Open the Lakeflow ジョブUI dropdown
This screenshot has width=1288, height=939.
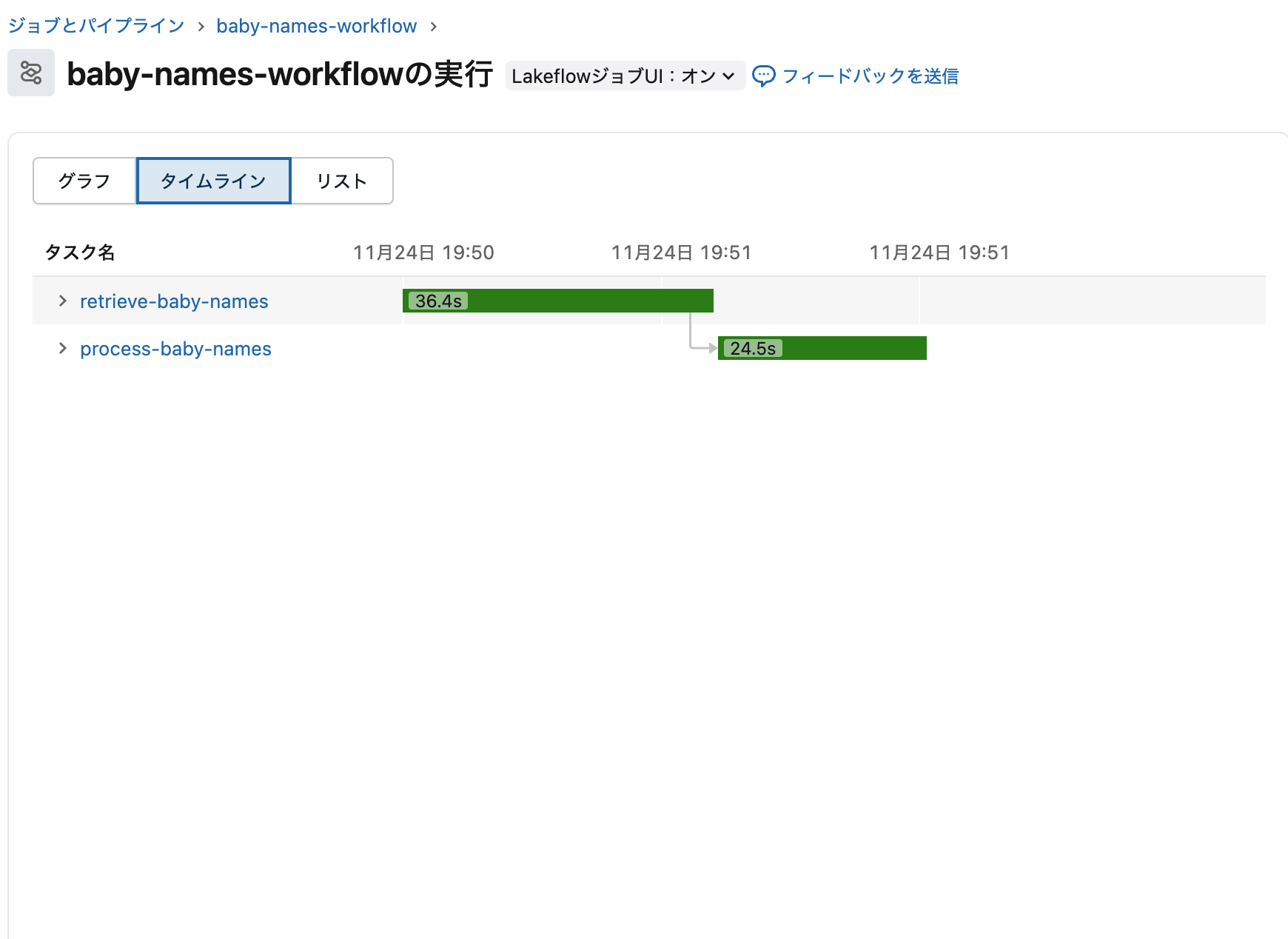729,75
